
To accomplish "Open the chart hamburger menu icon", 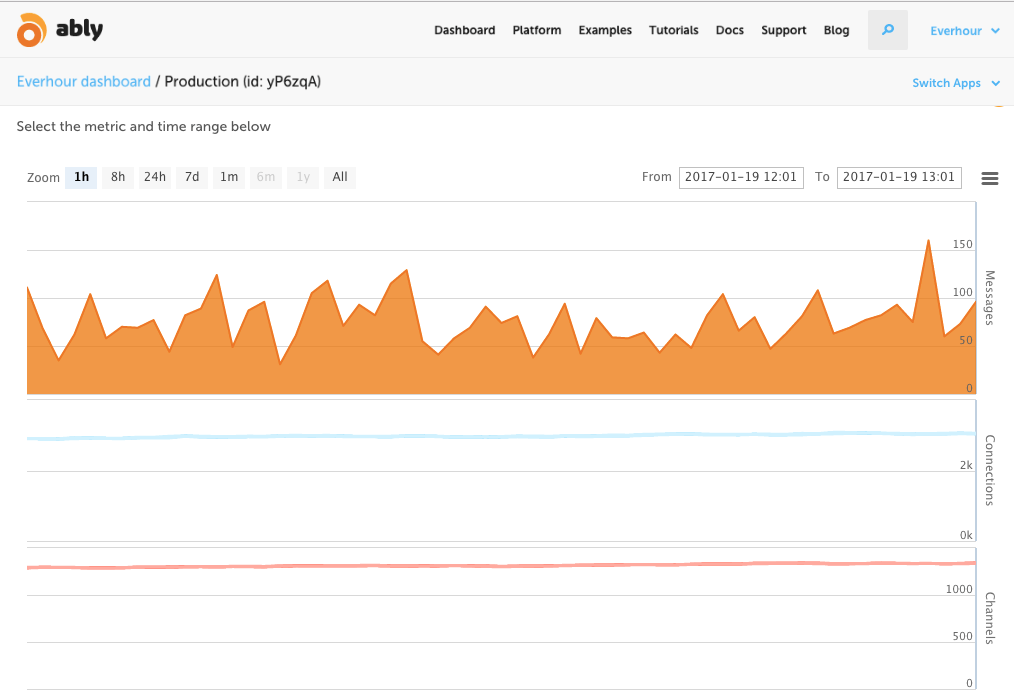I will pos(990,178).
